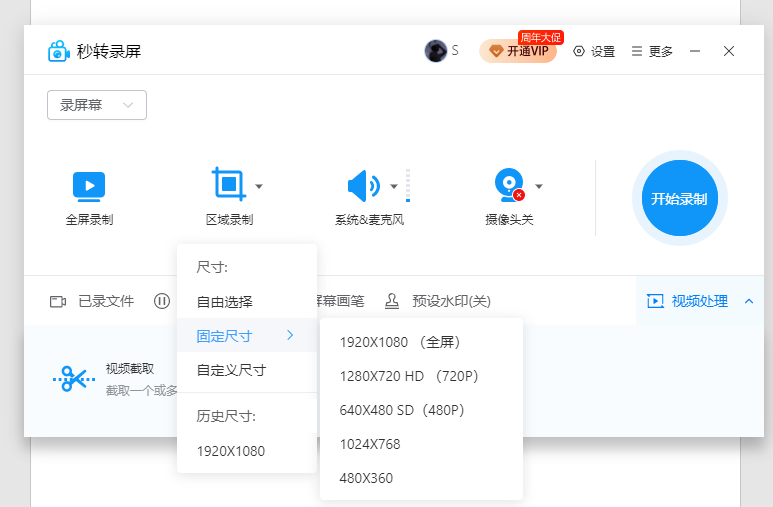Open the 屏幕画笔 screen pen tool

pos(341,301)
